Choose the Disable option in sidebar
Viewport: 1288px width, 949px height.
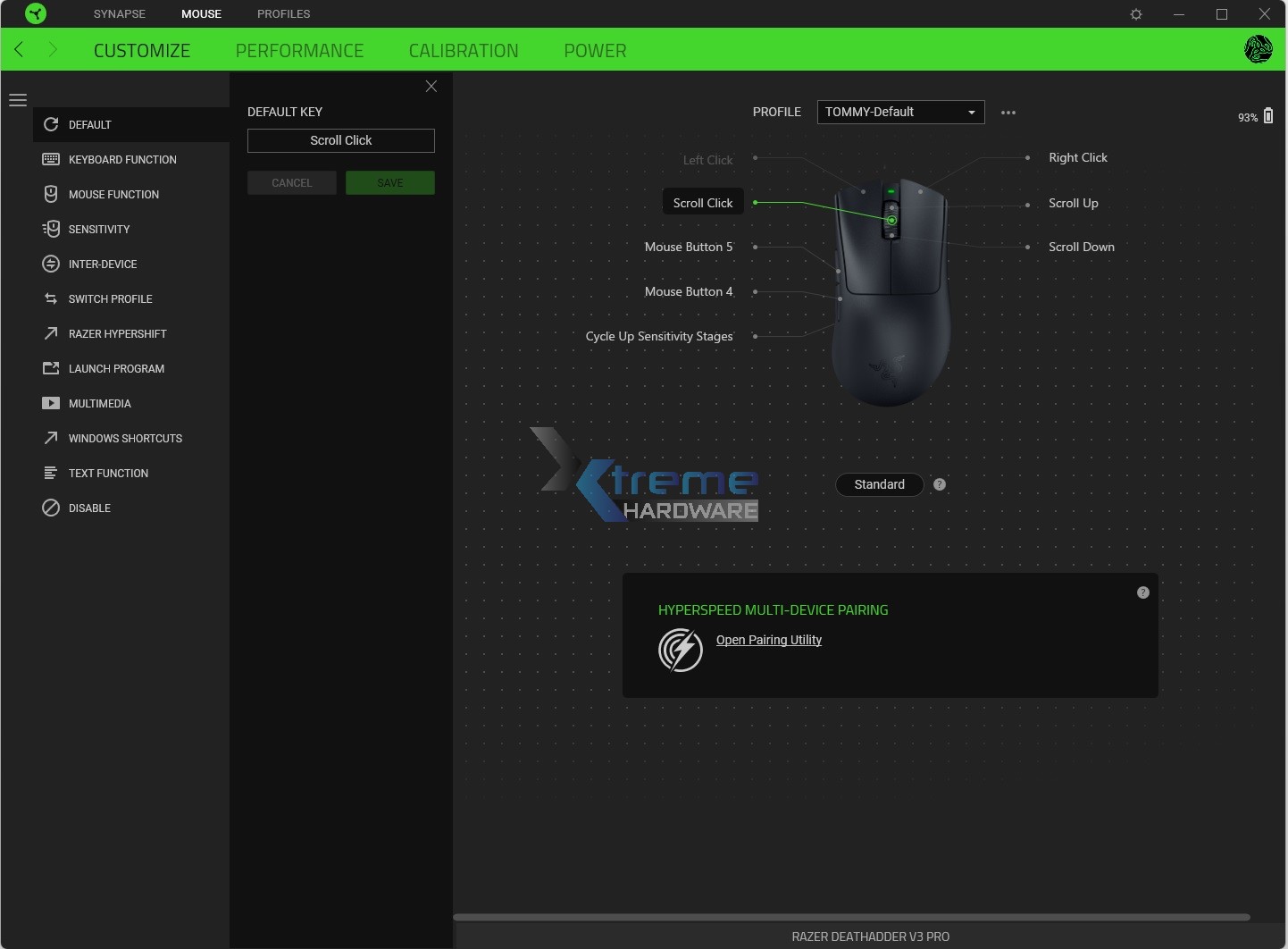[89, 508]
